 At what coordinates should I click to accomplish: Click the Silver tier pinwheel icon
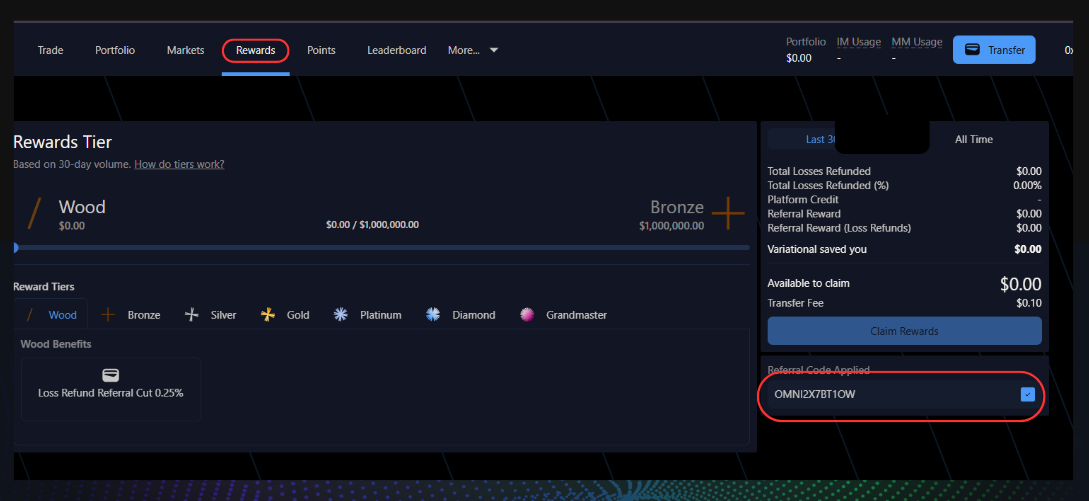pyautogui.click(x=192, y=315)
